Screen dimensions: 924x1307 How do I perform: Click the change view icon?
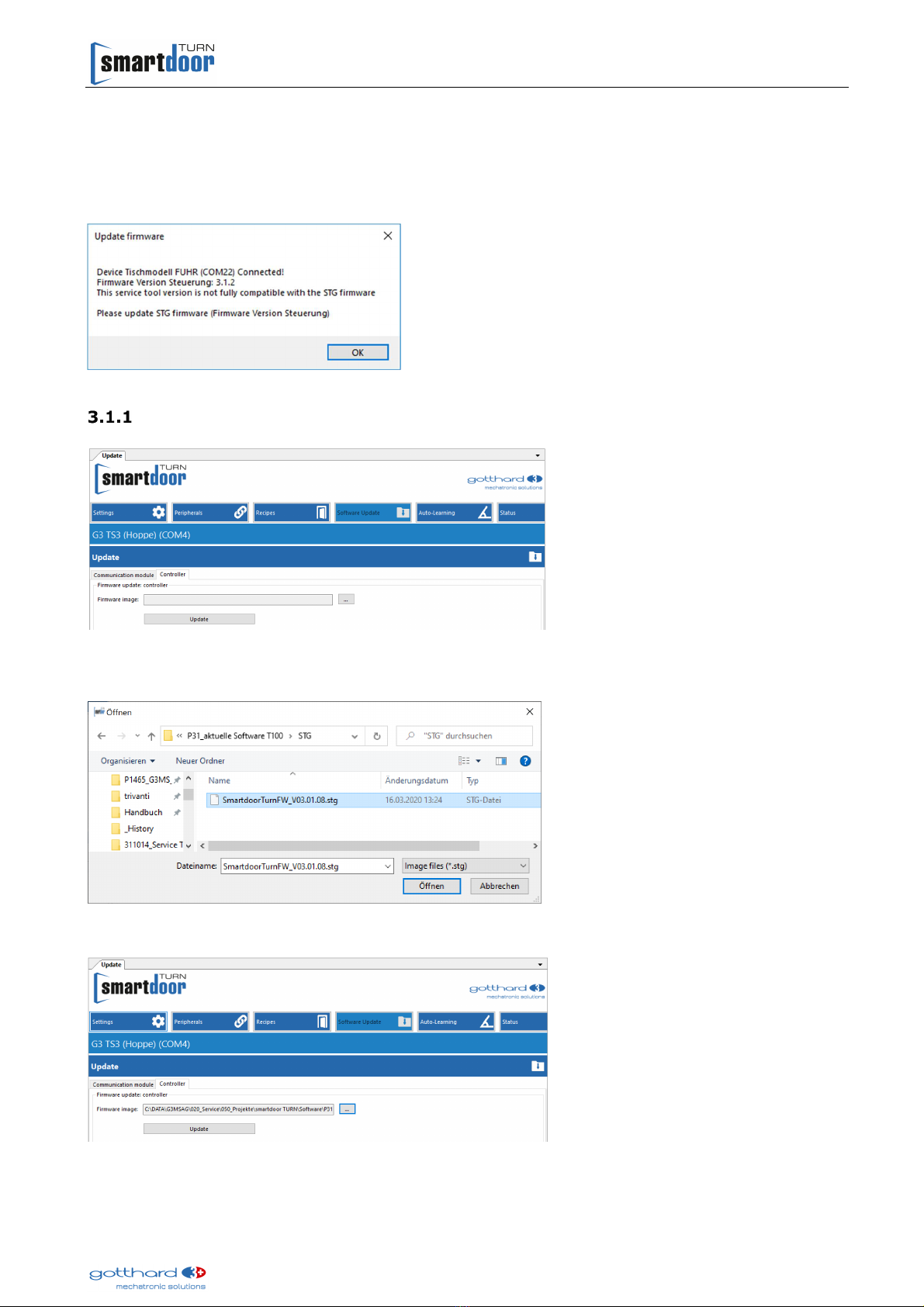(464, 761)
